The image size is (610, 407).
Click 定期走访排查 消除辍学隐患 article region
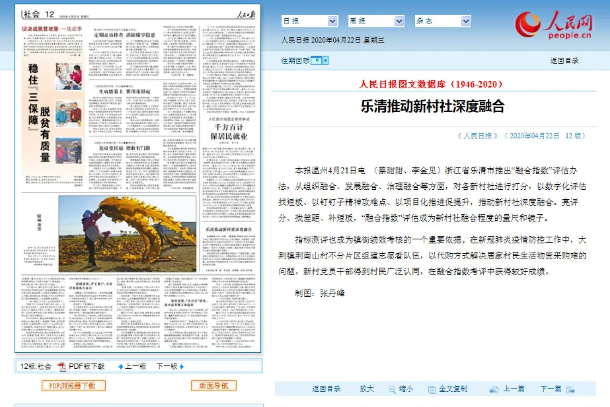[124, 52]
